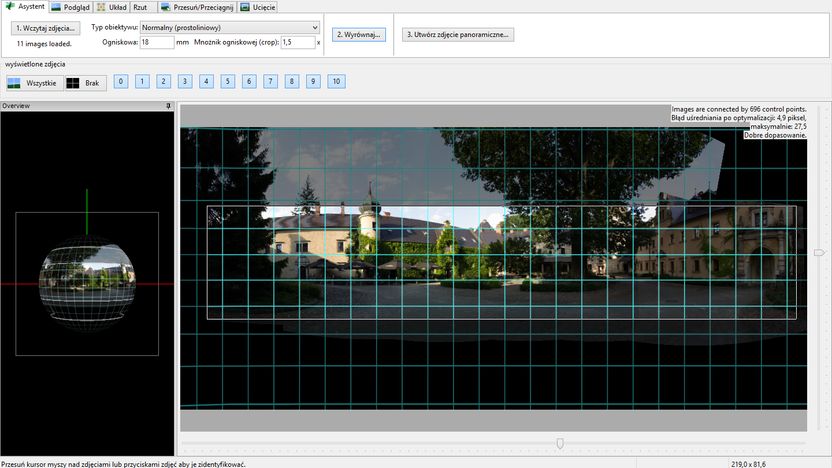The height and width of the screenshot is (468, 832).
Task: Click the 2. Wyrównaj button
Action: coord(359,34)
